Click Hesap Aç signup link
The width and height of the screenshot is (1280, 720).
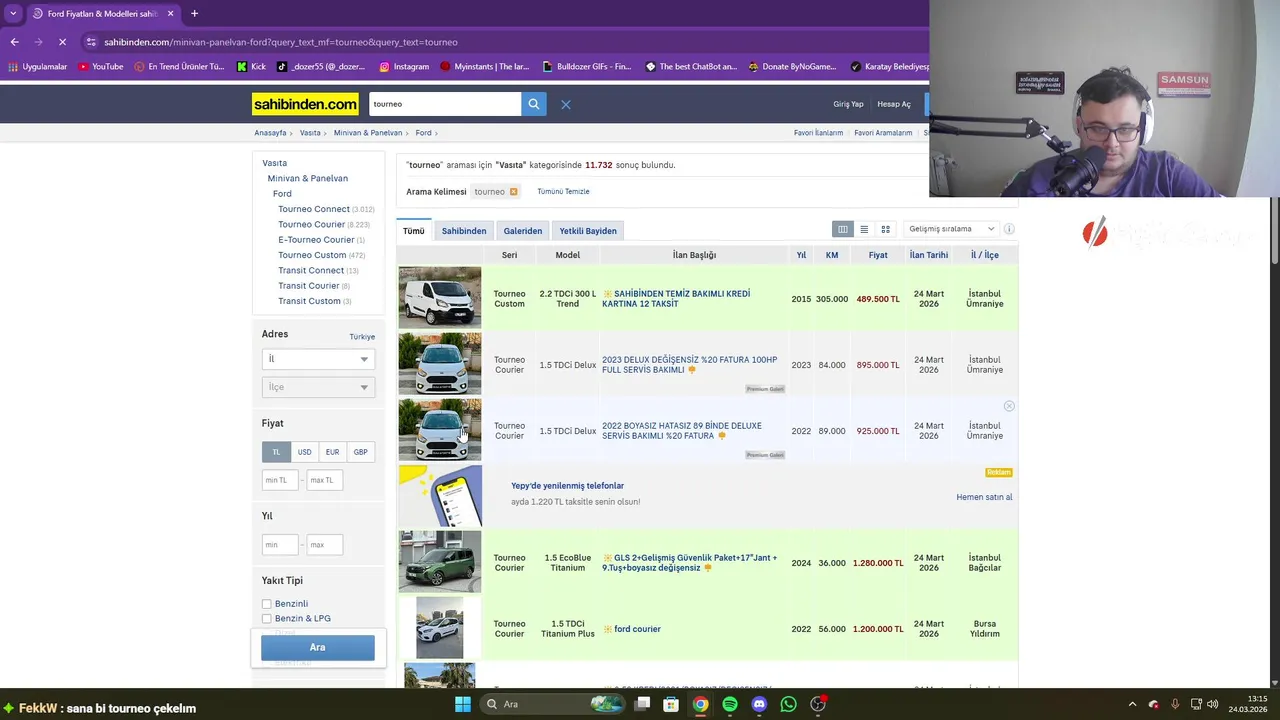(894, 104)
